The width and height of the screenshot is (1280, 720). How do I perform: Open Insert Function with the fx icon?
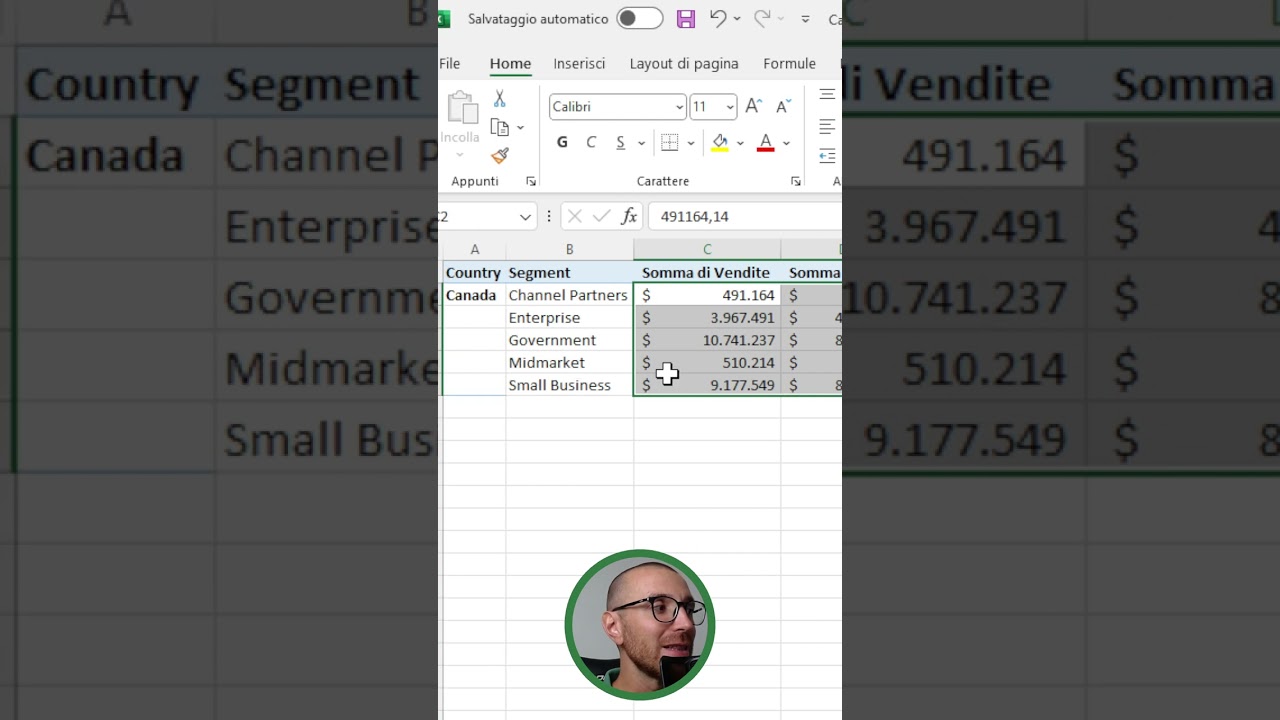point(629,216)
